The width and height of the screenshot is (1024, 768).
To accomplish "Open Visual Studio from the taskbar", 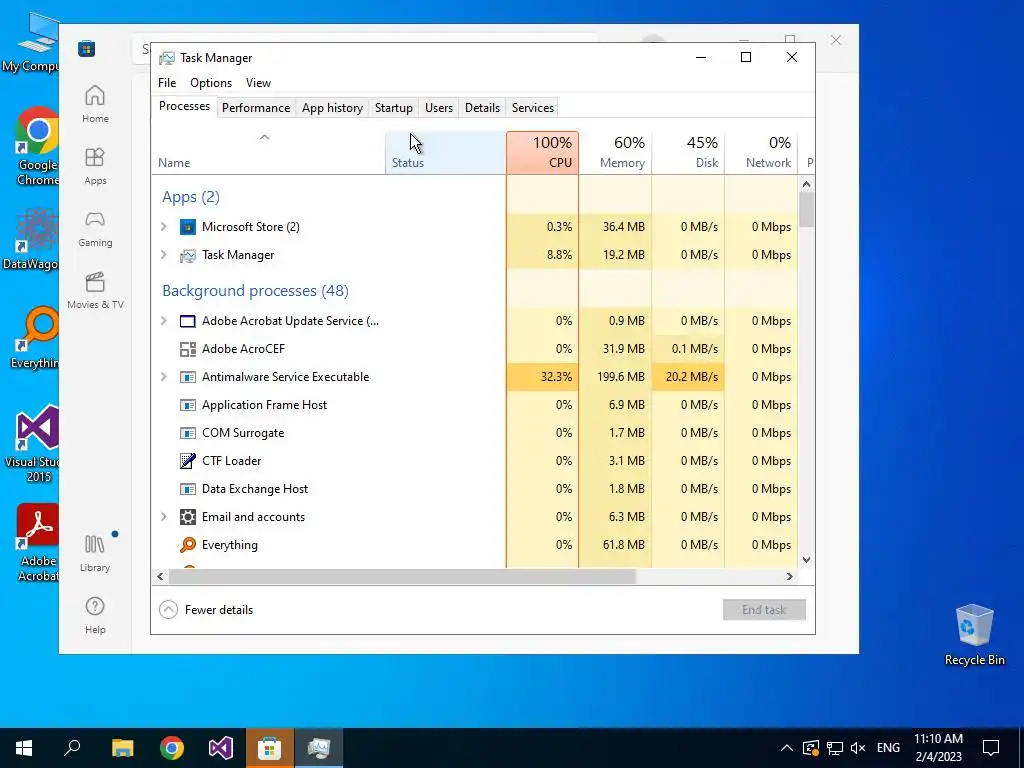I will pos(221,748).
